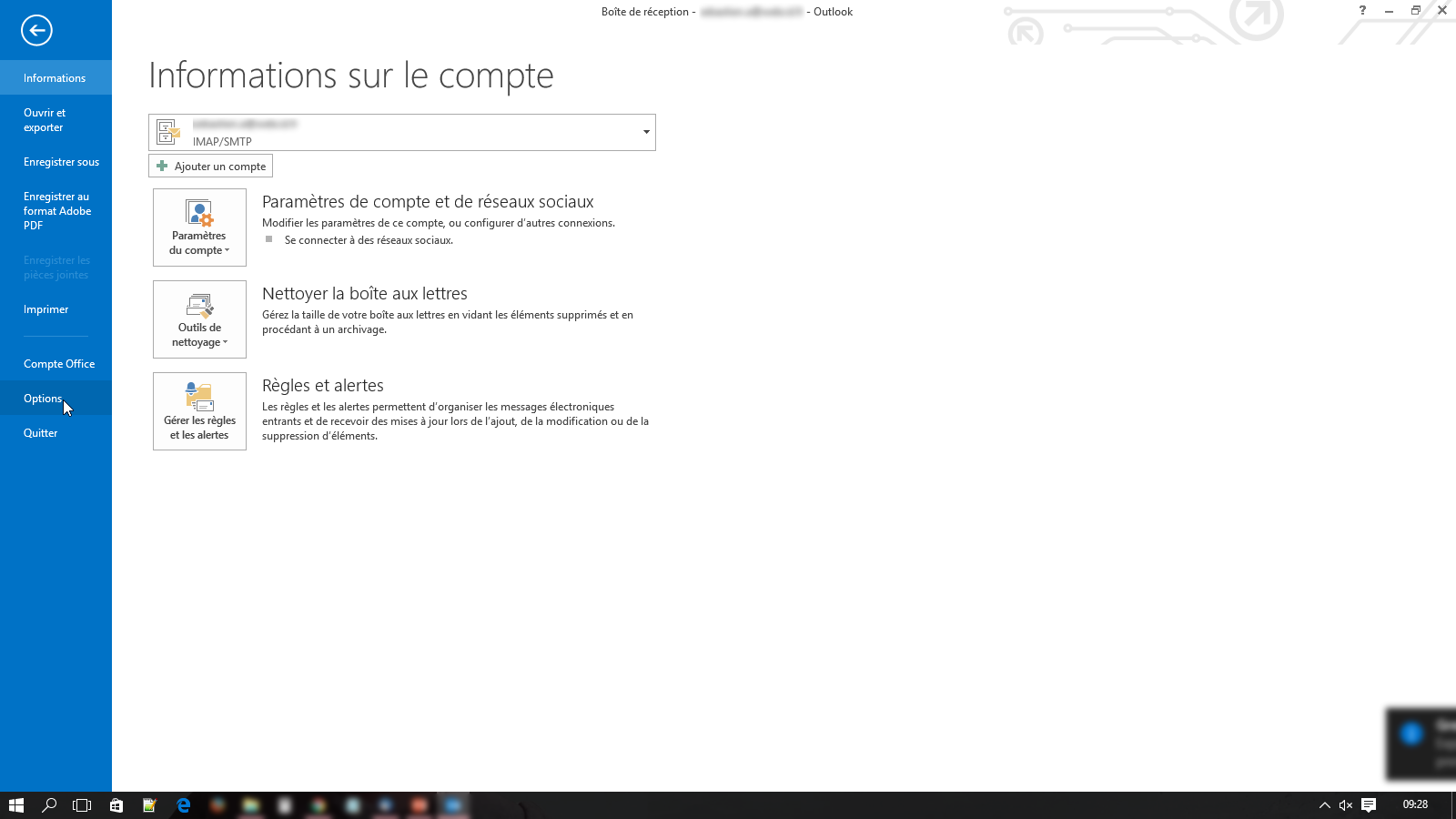1456x819 pixels.
Task: Click Ajouter un compte button
Action: point(210,166)
